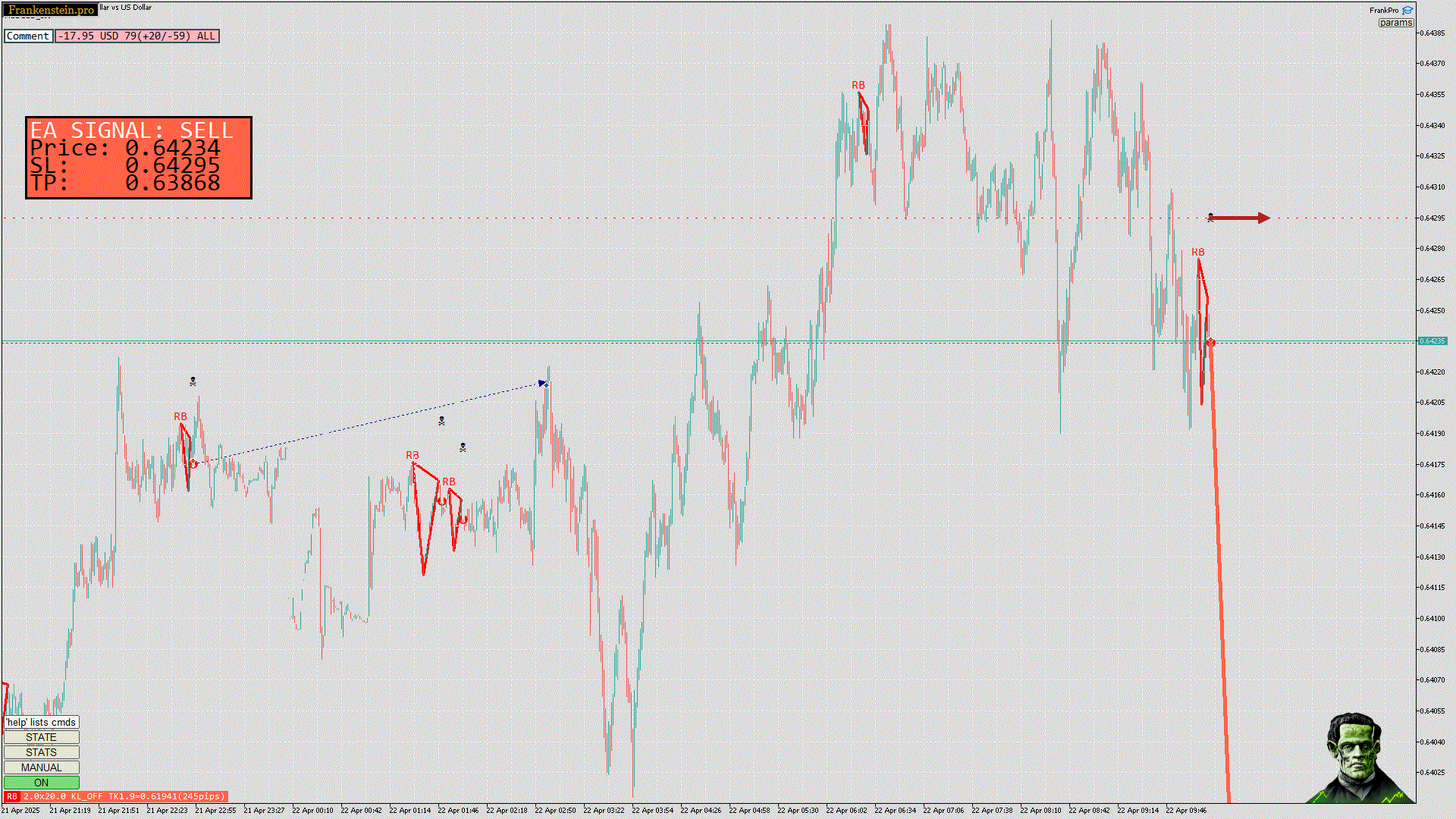Click the FrankPro graduation cap icon

(1407, 11)
